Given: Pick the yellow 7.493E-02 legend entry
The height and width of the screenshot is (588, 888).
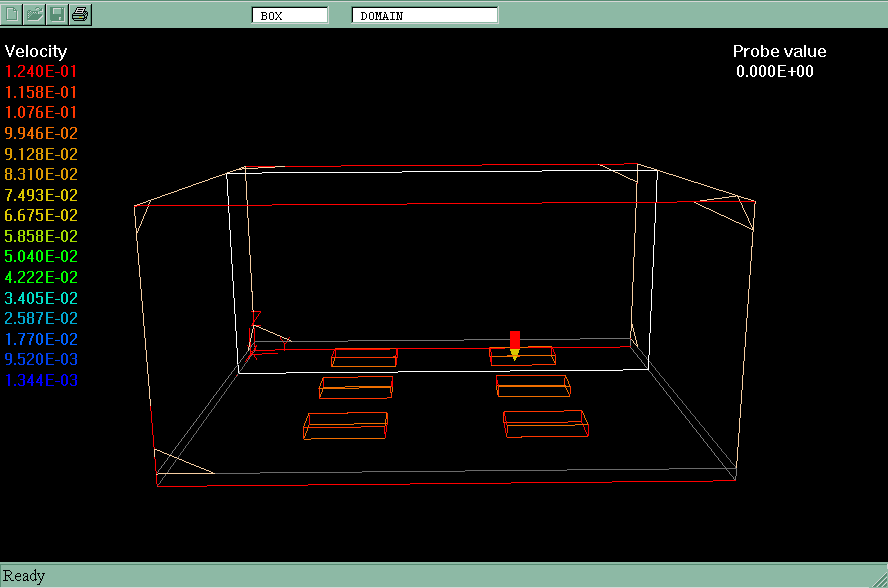Looking at the screenshot, I should point(41,195).
